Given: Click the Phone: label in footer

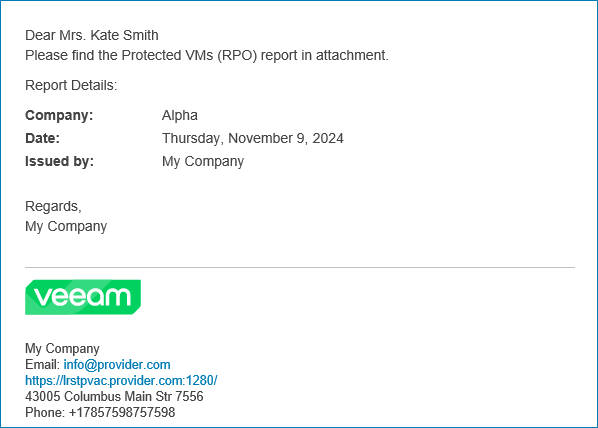Looking at the screenshot, I should pos(45,412).
